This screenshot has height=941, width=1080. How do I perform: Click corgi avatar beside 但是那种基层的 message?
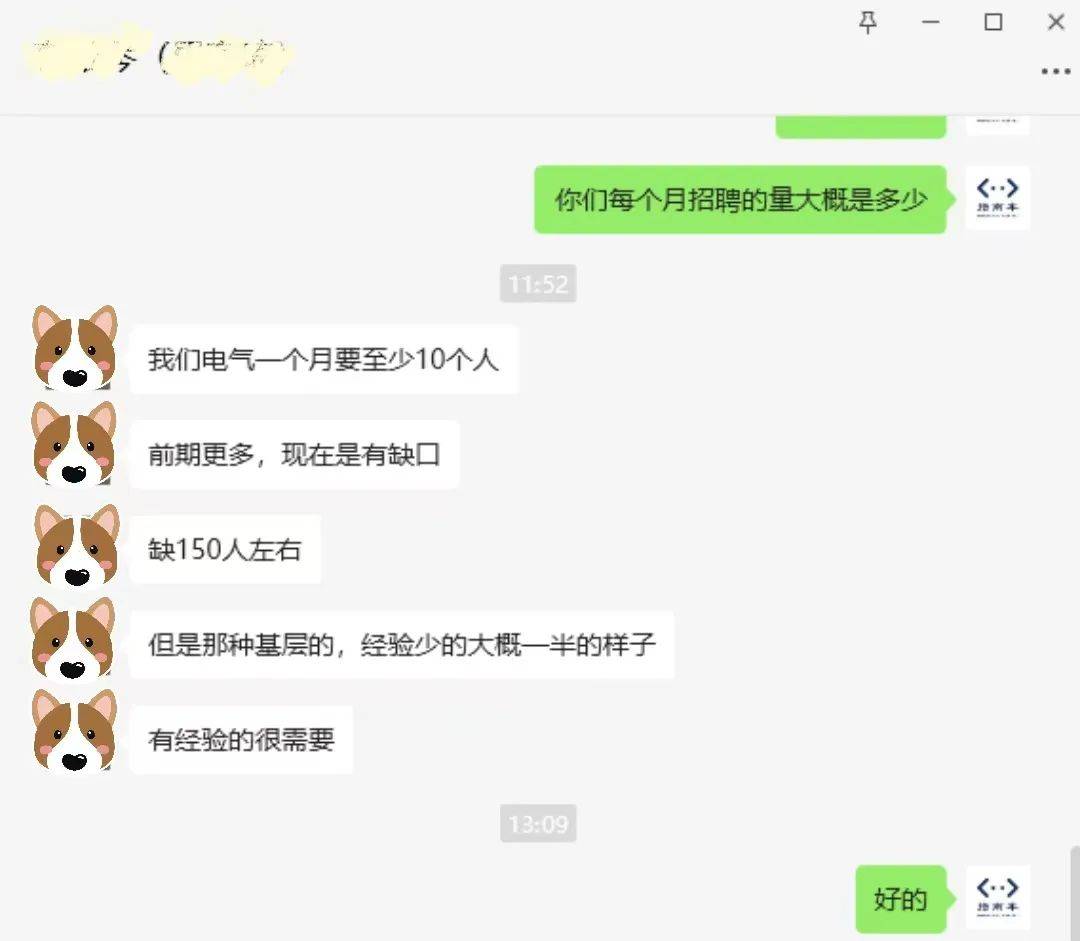(73, 639)
